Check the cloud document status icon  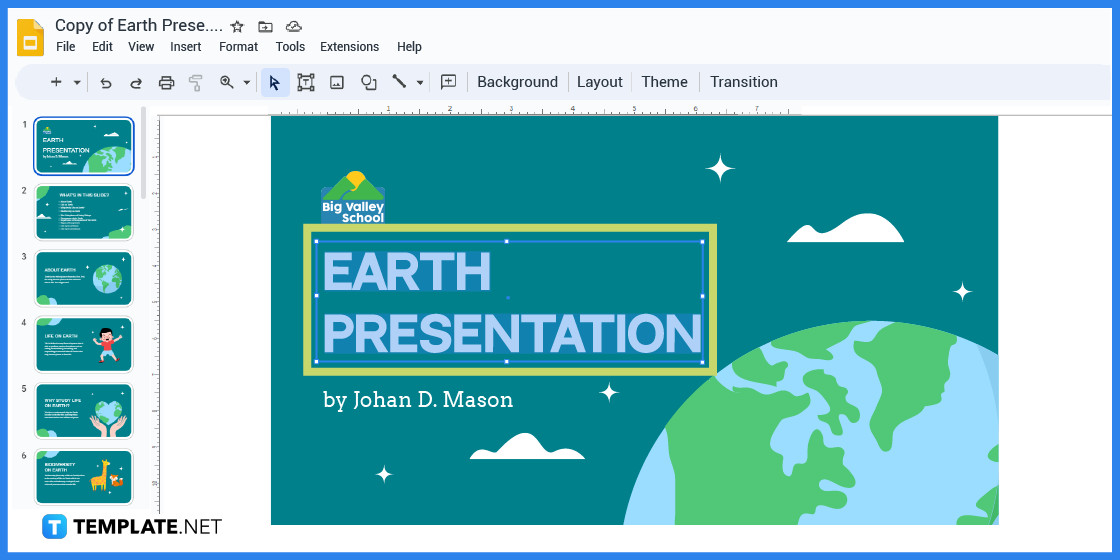(294, 26)
